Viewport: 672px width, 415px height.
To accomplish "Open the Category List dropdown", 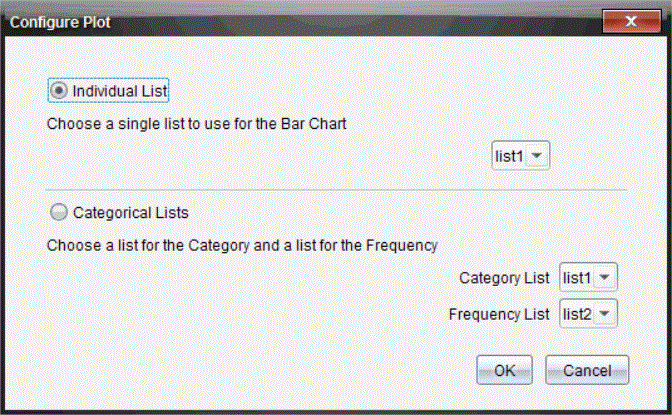I will pyautogui.click(x=588, y=277).
